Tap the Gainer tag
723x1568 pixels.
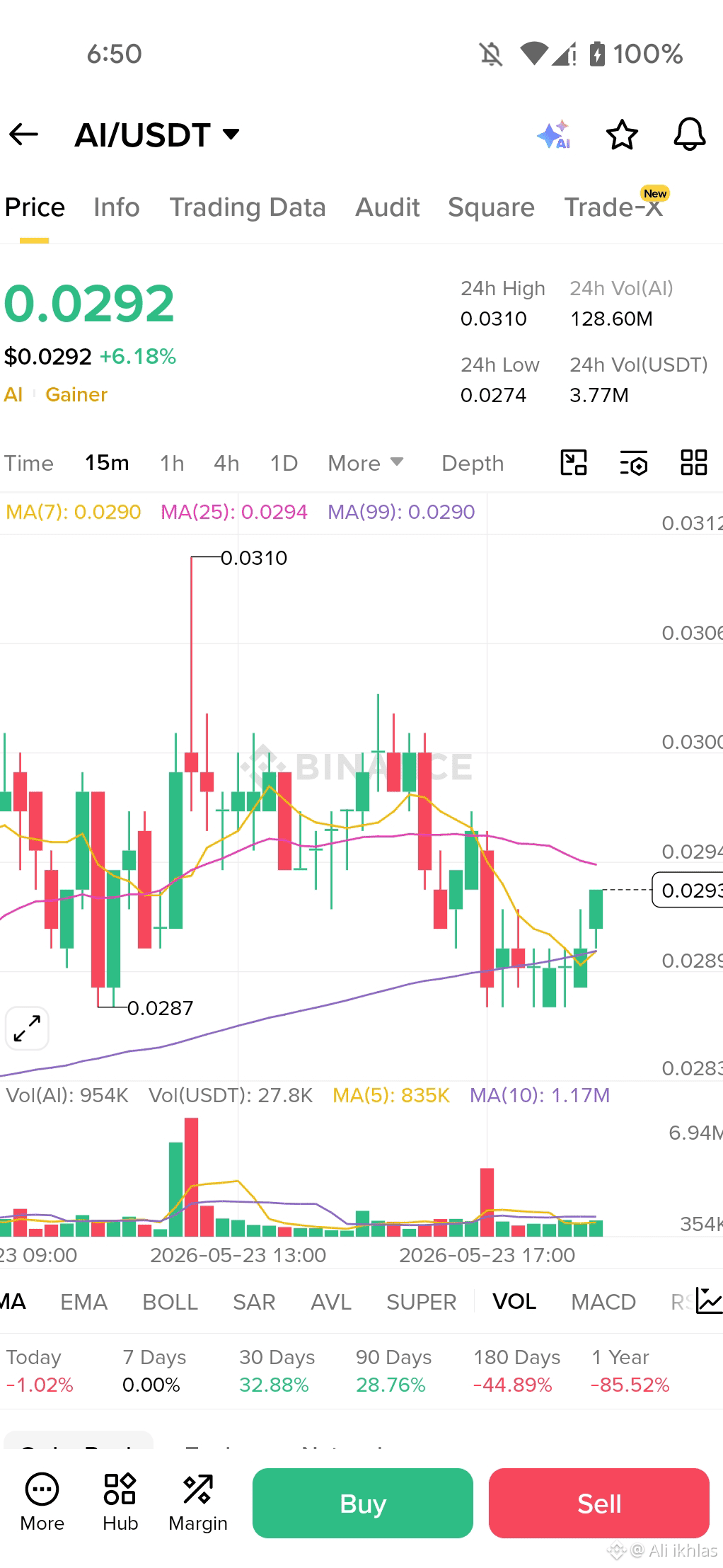[76, 394]
